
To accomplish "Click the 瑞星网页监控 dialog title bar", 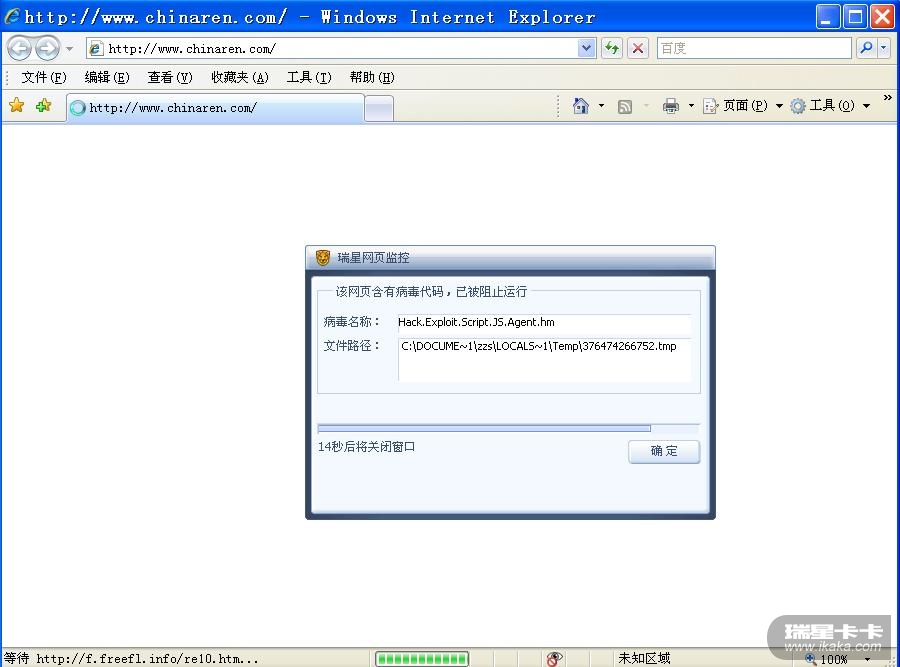I will [x=510, y=258].
